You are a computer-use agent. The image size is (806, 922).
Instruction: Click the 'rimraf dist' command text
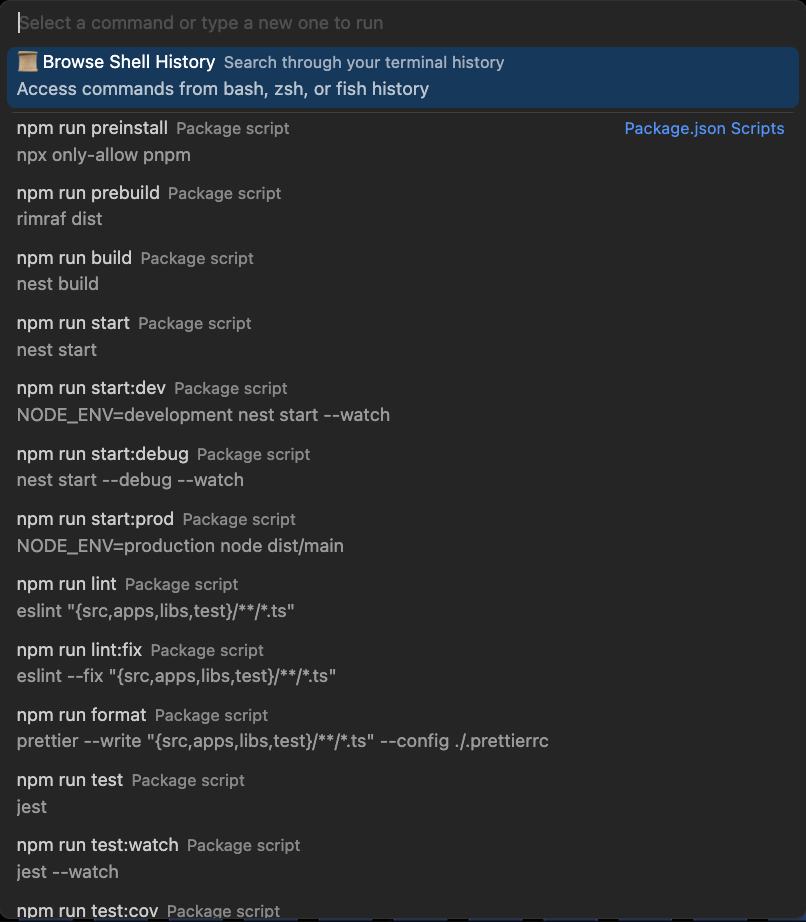click(60, 219)
